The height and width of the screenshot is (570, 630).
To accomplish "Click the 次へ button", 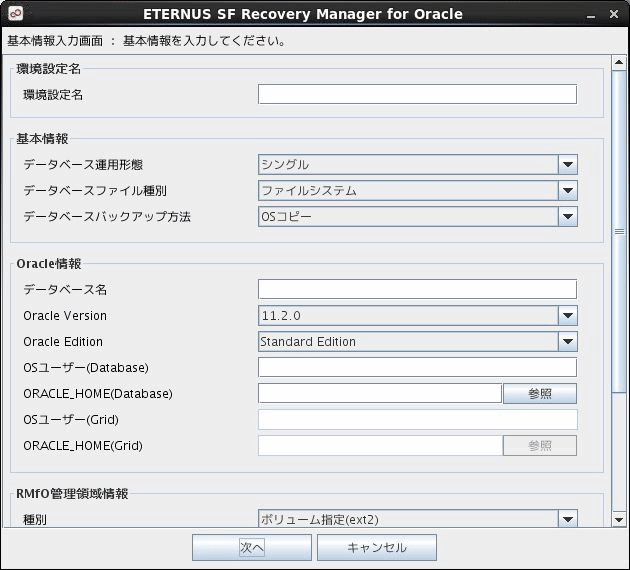I will point(252,547).
